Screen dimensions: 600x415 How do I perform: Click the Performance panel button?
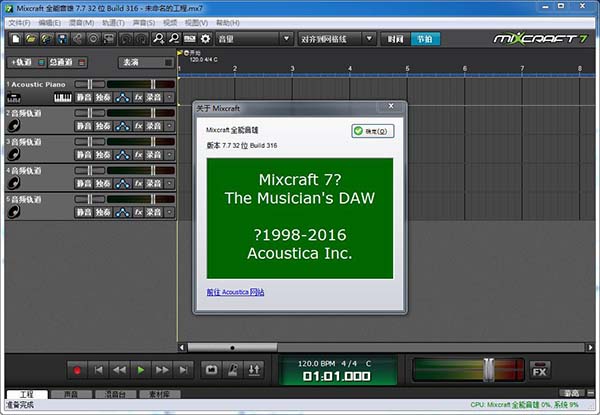[146, 62]
